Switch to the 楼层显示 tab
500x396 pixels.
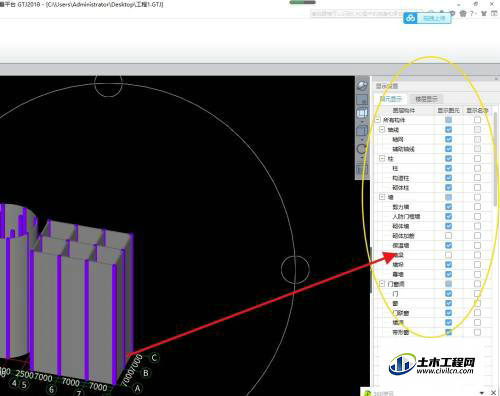click(x=426, y=99)
